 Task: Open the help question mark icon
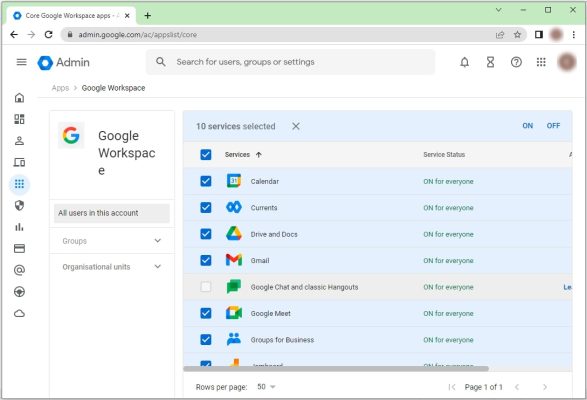[516, 62]
